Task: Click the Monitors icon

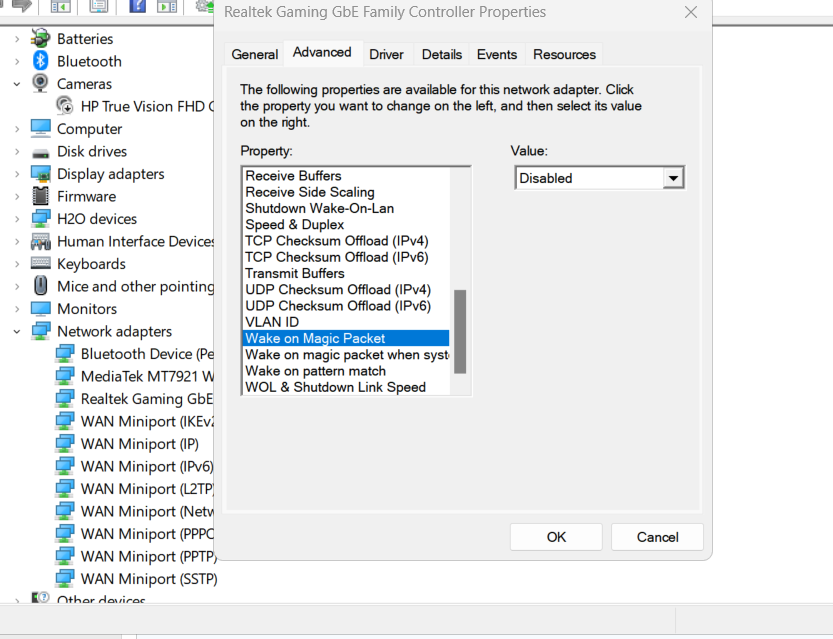Action: (40, 309)
